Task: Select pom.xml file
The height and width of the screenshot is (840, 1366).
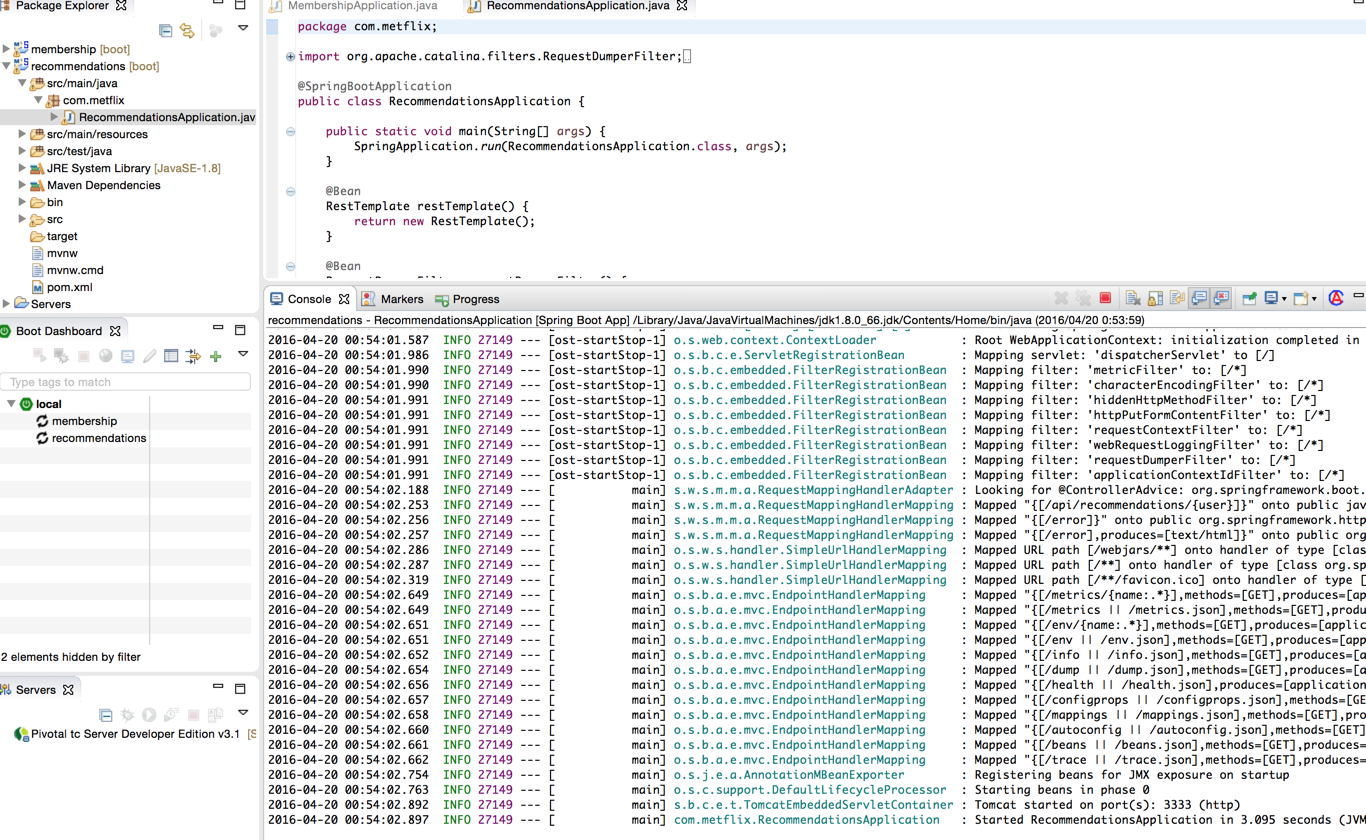Action: pos(62,287)
